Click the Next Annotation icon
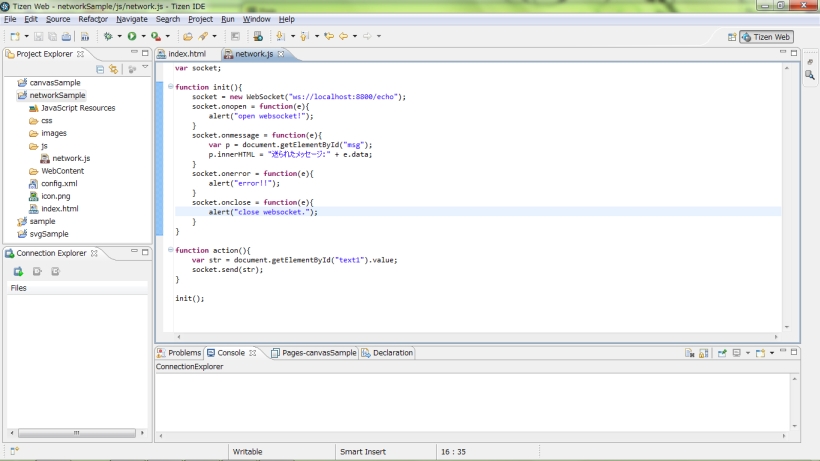 (280, 36)
